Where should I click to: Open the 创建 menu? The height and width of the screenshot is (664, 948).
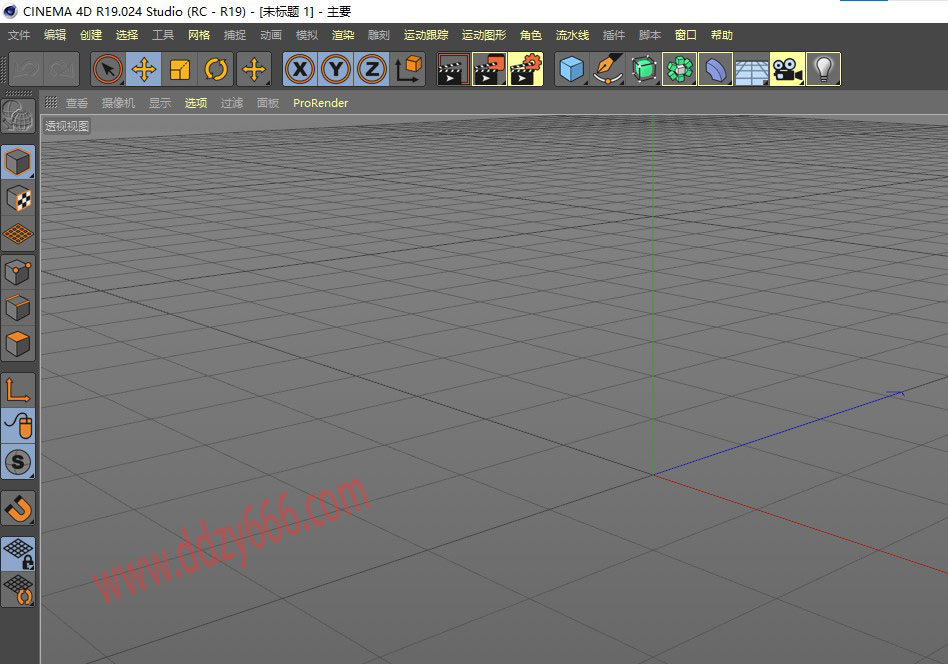(91, 35)
